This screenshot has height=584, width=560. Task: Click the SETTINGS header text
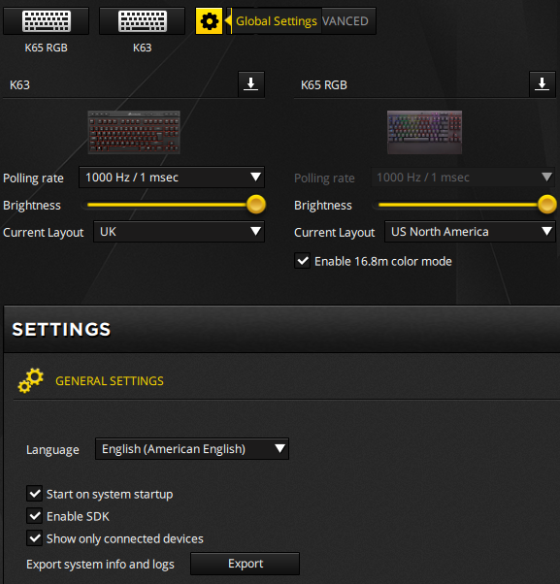(61, 330)
